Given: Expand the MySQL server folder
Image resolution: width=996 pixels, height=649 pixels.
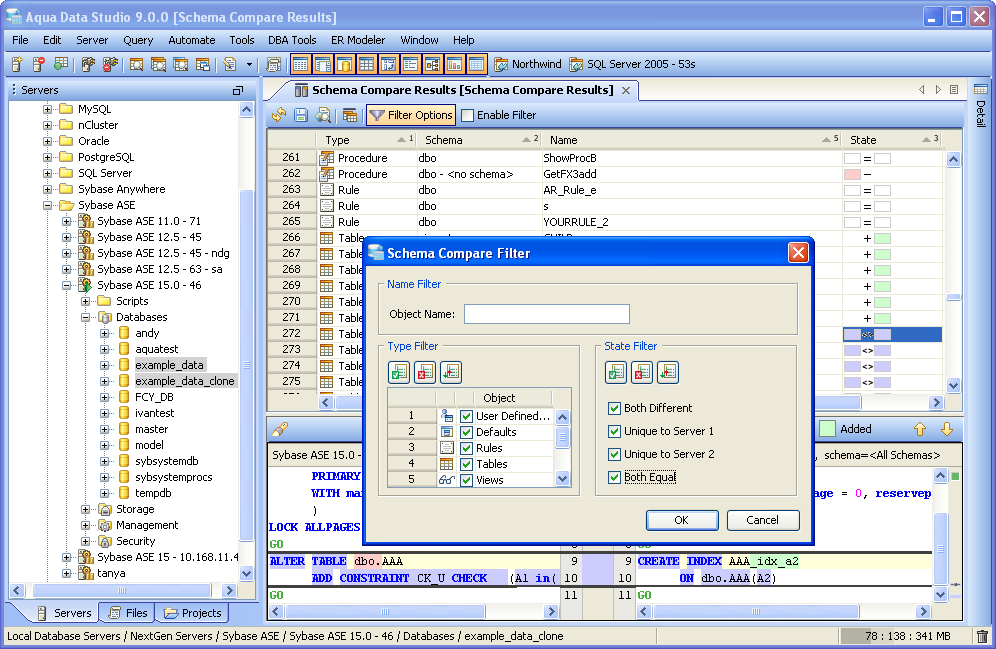Looking at the screenshot, I should coord(47,109).
